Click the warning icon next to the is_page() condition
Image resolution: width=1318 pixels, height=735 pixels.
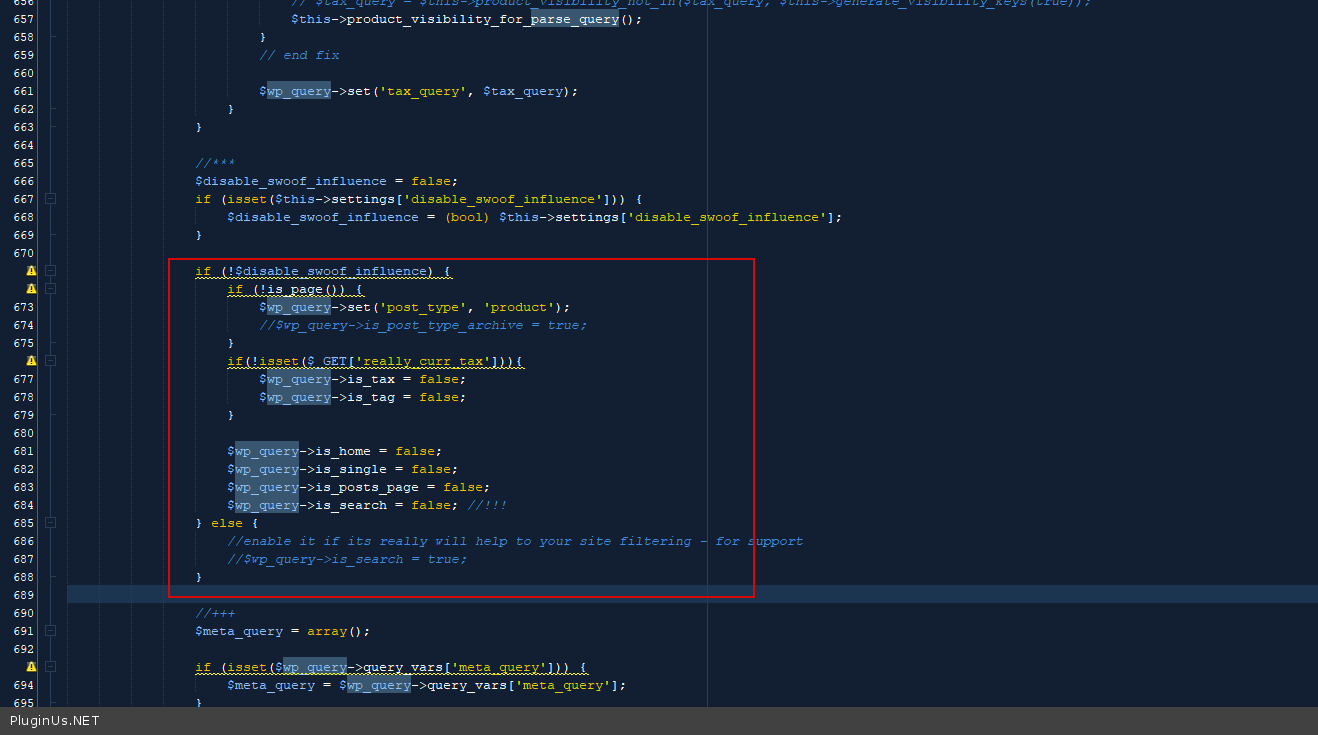pos(31,289)
